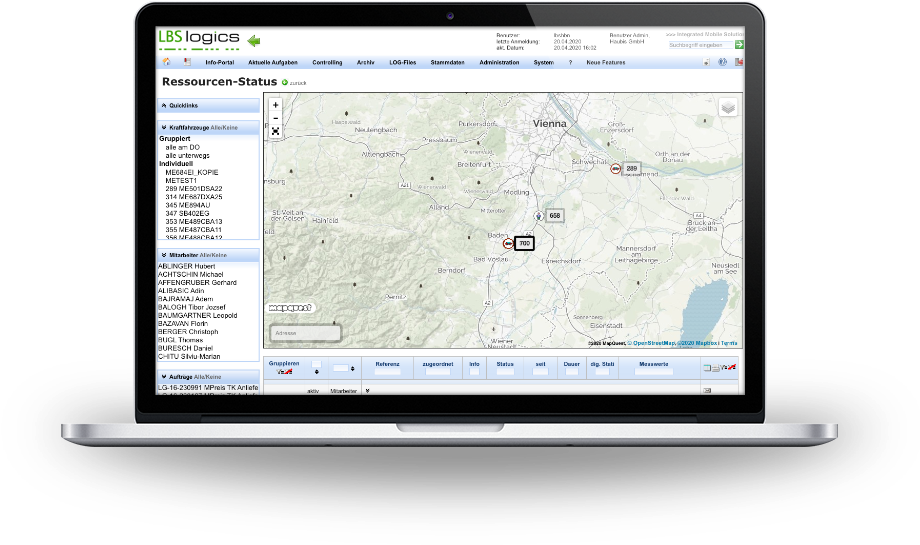Zoom in on the map
This screenshot has height=545, width=920.
(275, 105)
